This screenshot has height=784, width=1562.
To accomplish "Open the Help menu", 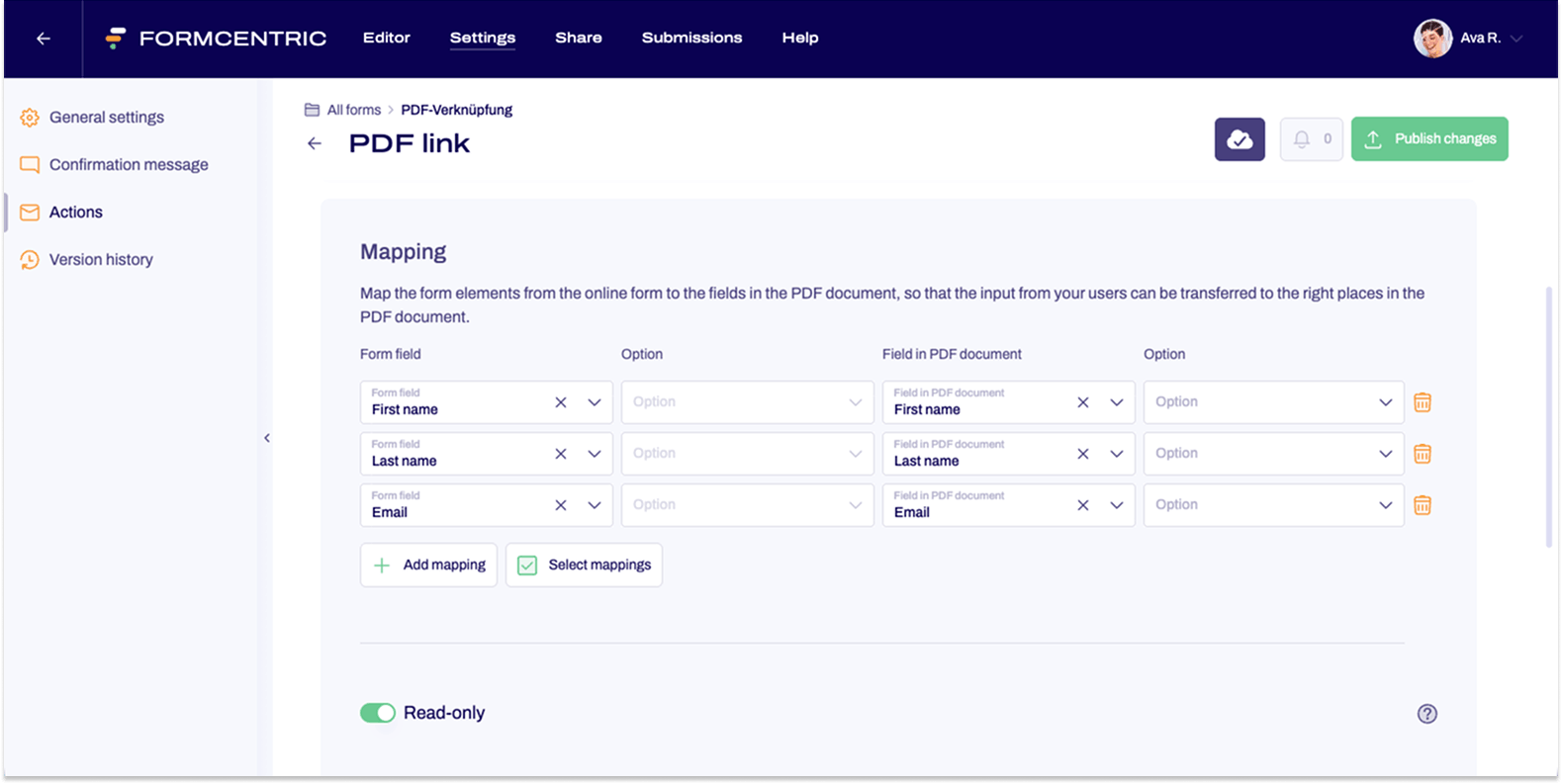I will click(800, 38).
